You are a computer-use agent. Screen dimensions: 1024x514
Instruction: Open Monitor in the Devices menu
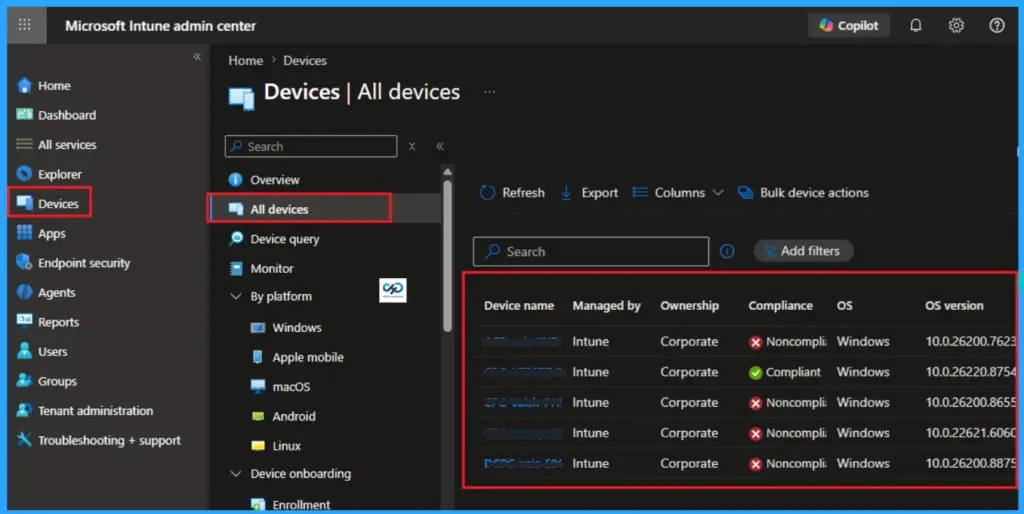[x=261, y=268]
